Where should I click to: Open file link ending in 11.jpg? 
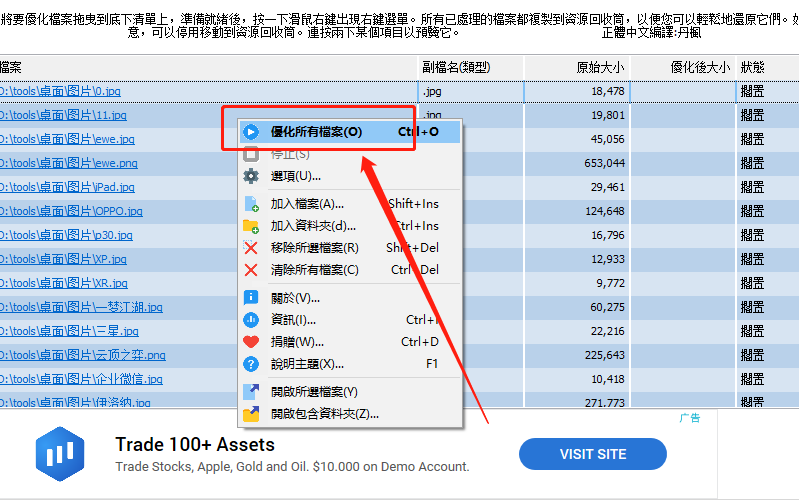pyautogui.click(x=63, y=115)
